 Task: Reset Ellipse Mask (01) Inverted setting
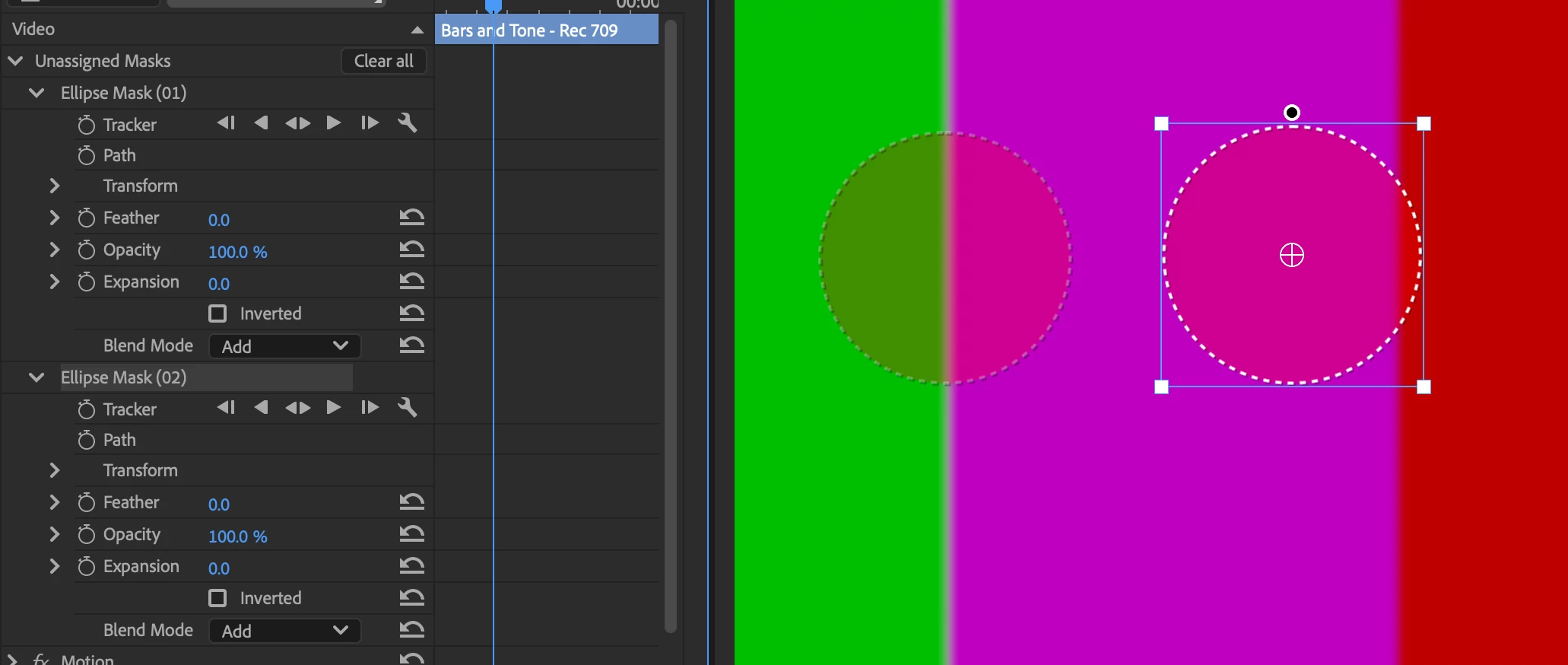[411, 313]
